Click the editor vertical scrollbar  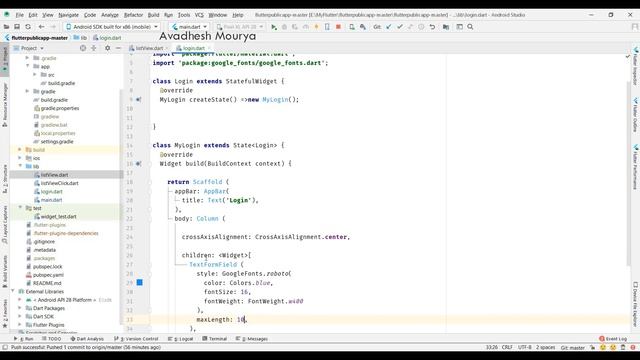click(x=629, y=173)
